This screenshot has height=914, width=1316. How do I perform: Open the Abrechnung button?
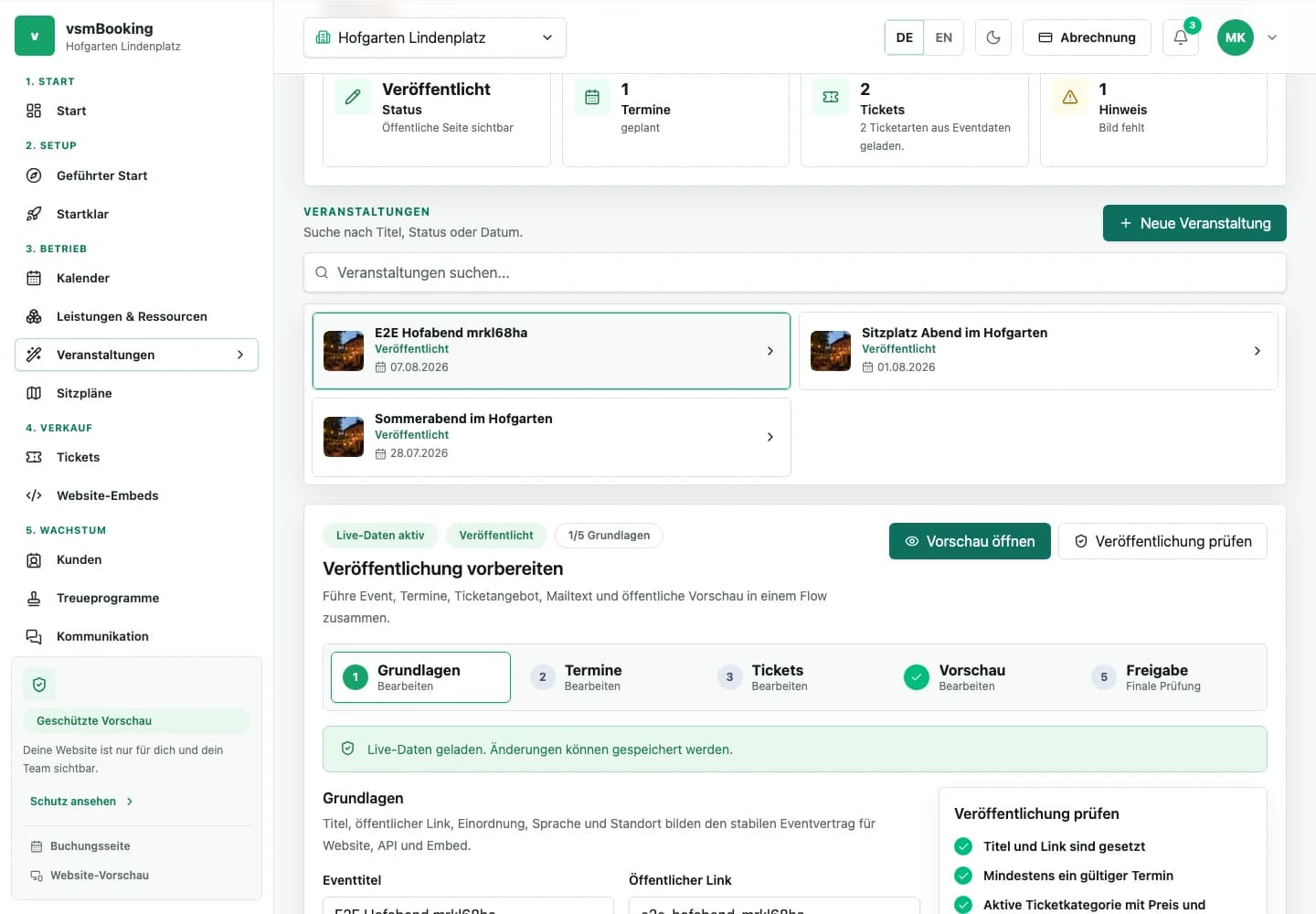point(1087,37)
